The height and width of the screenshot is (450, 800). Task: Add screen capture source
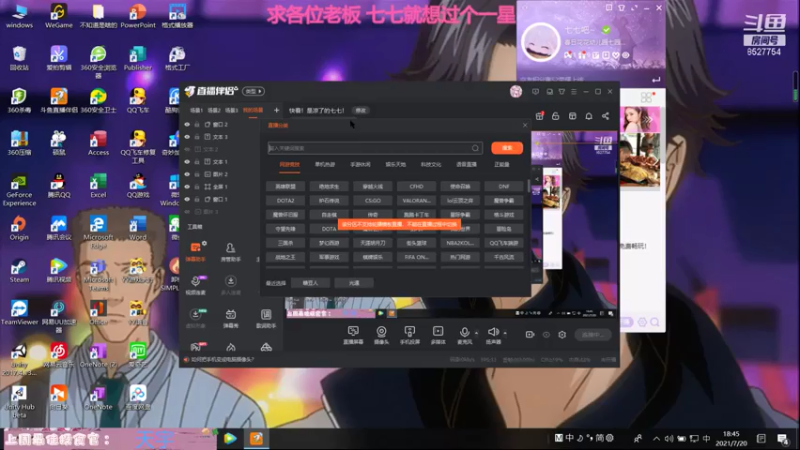pos(353,335)
